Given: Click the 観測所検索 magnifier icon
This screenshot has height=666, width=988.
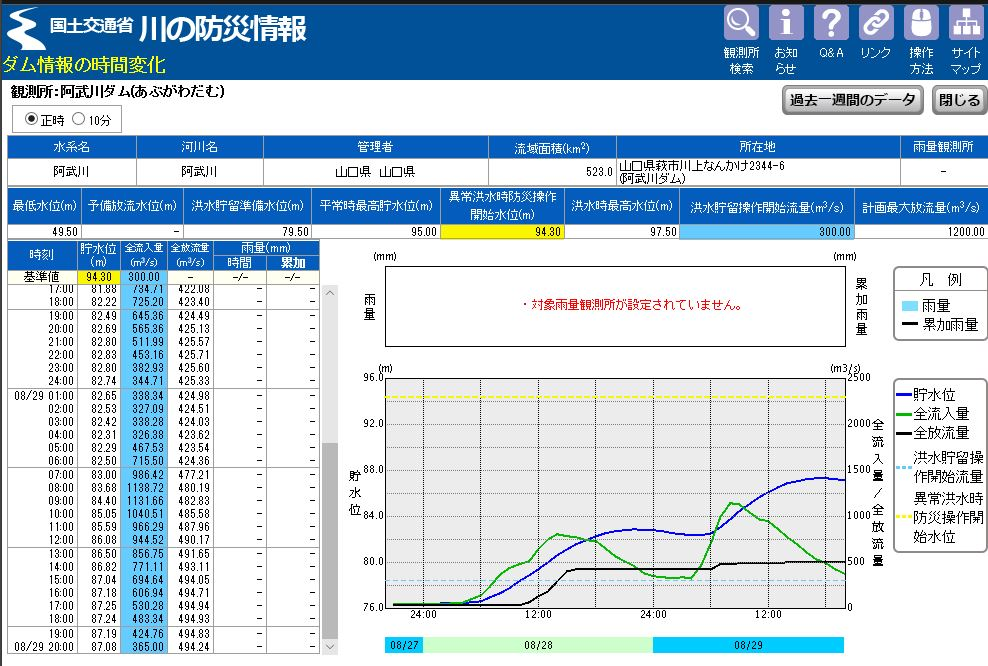Looking at the screenshot, I should 741,24.
